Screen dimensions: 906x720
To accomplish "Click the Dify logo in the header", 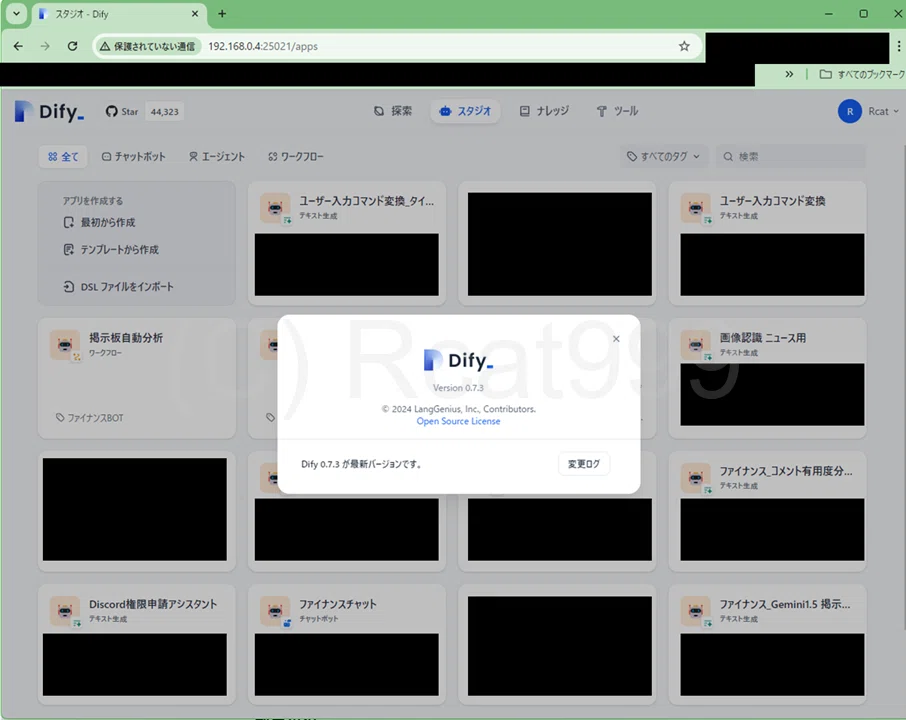I will click(49, 111).
